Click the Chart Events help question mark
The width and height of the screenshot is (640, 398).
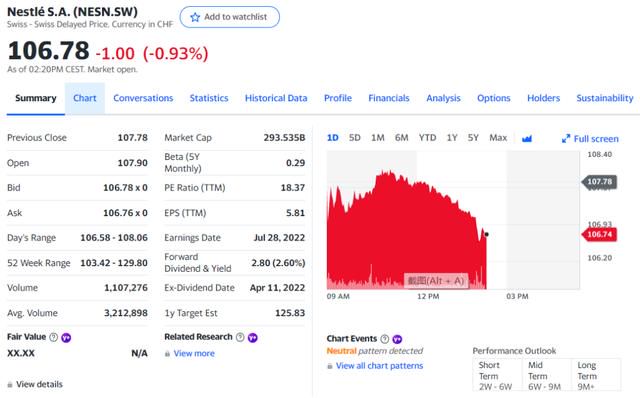click(x=384, y=339)
